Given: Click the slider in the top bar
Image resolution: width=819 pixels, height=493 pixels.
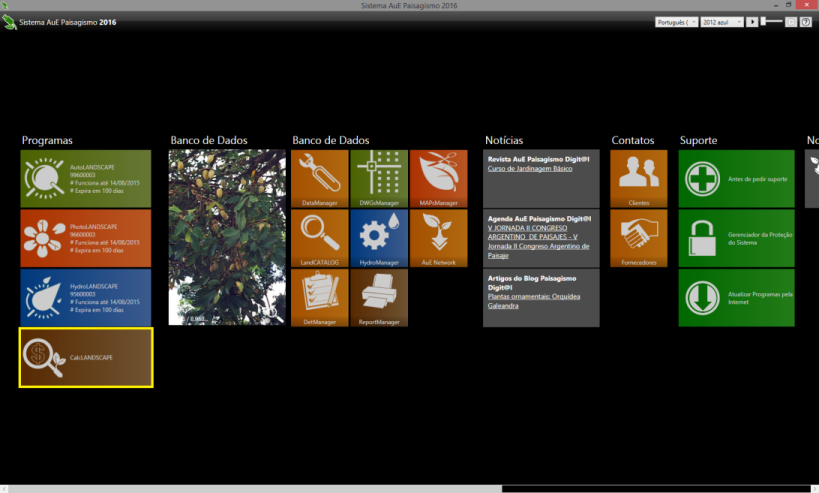Looking at the screenshot, I should click(x=771, y=21).
